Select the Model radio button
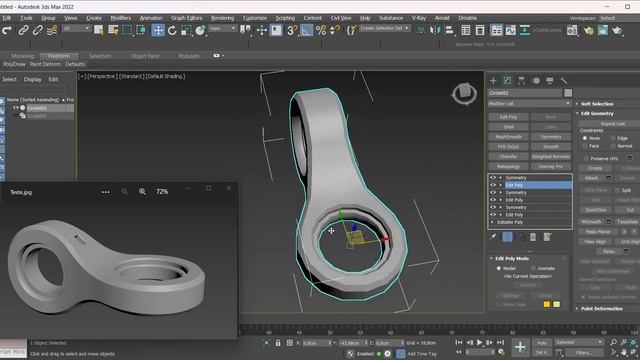 pos(498,268)
